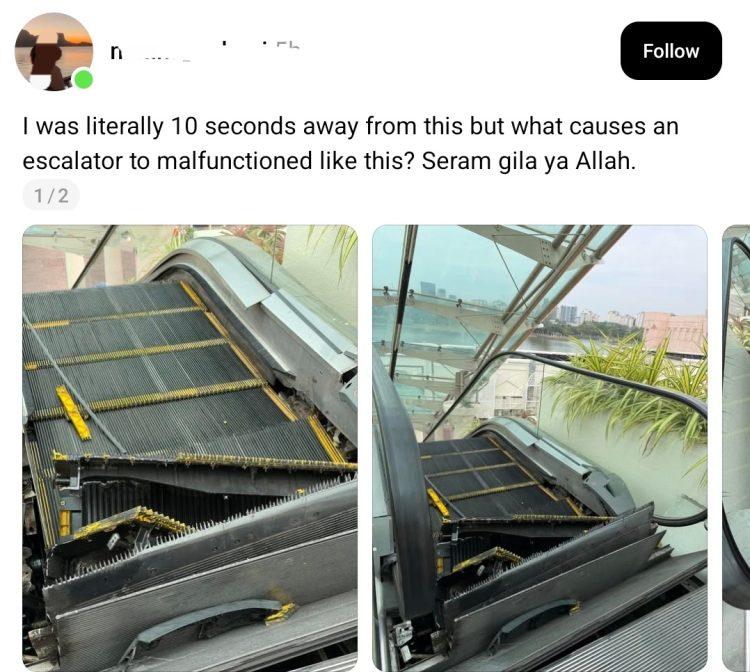
Task: Click the green online status dot
Action: pos(84,79)
